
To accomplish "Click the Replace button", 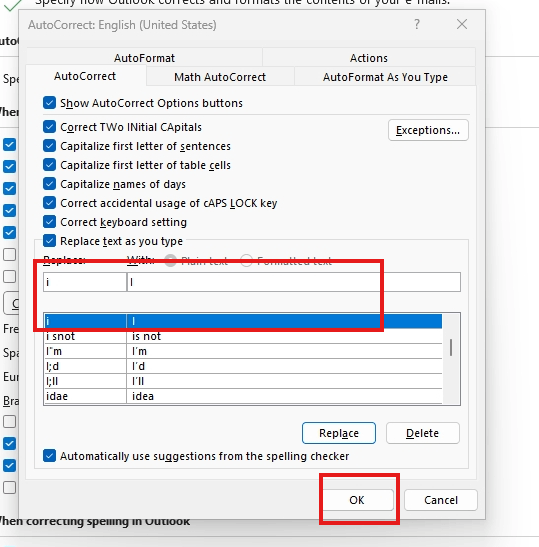I will (339, 433).
